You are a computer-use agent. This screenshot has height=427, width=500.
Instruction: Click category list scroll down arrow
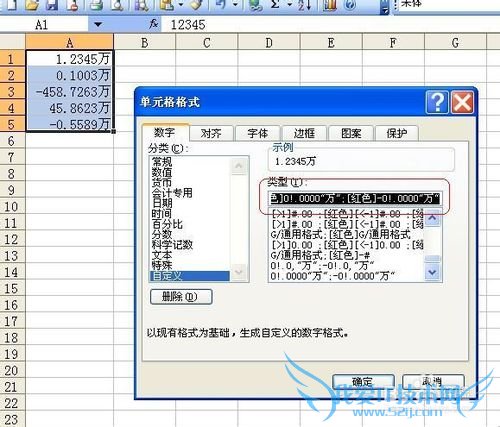click(239, 272)
